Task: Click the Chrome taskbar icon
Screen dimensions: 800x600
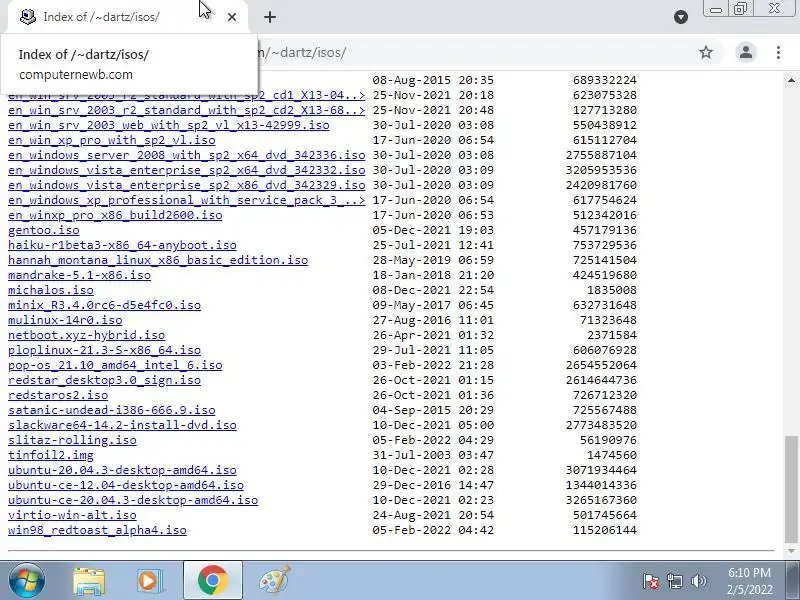Action: pyautogui.click(x=213, y=580)
